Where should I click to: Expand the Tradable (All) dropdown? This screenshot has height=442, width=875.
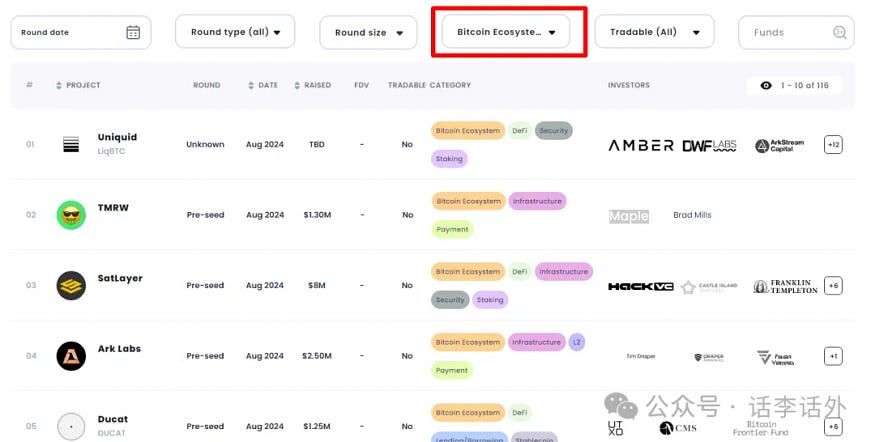[654, 32]
